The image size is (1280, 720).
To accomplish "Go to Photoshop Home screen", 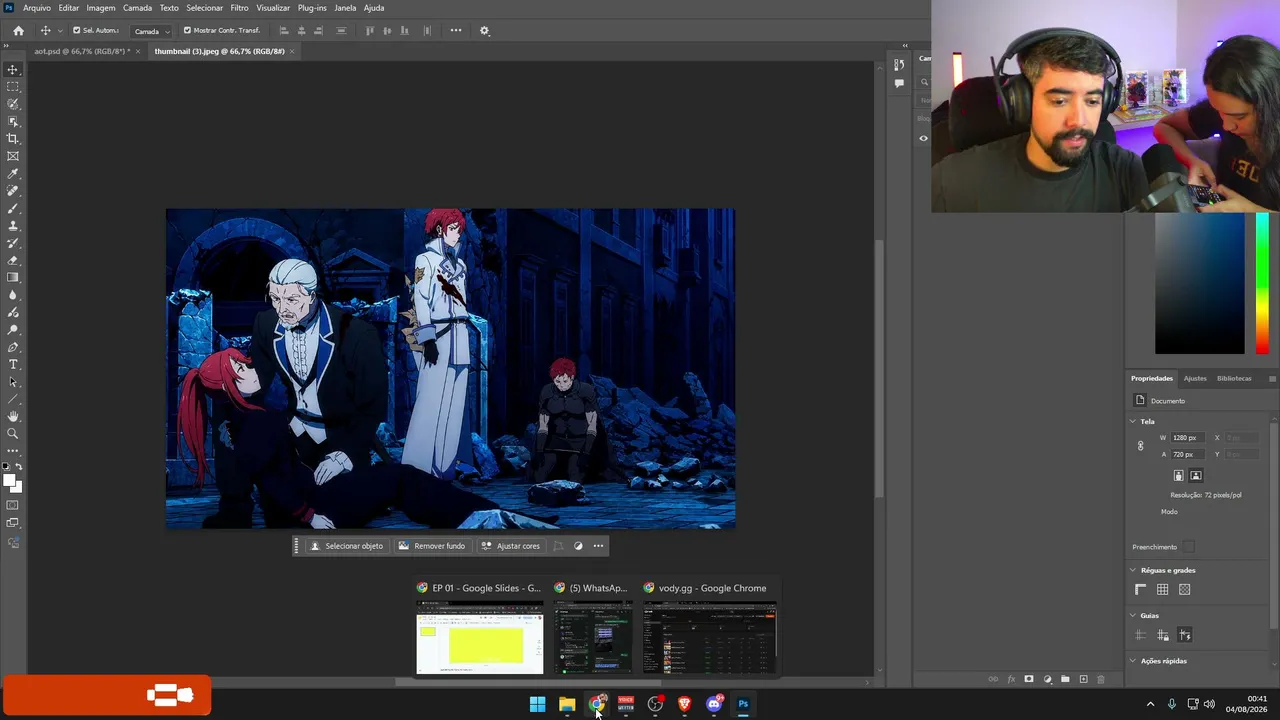I will click(x=18, y=30).
